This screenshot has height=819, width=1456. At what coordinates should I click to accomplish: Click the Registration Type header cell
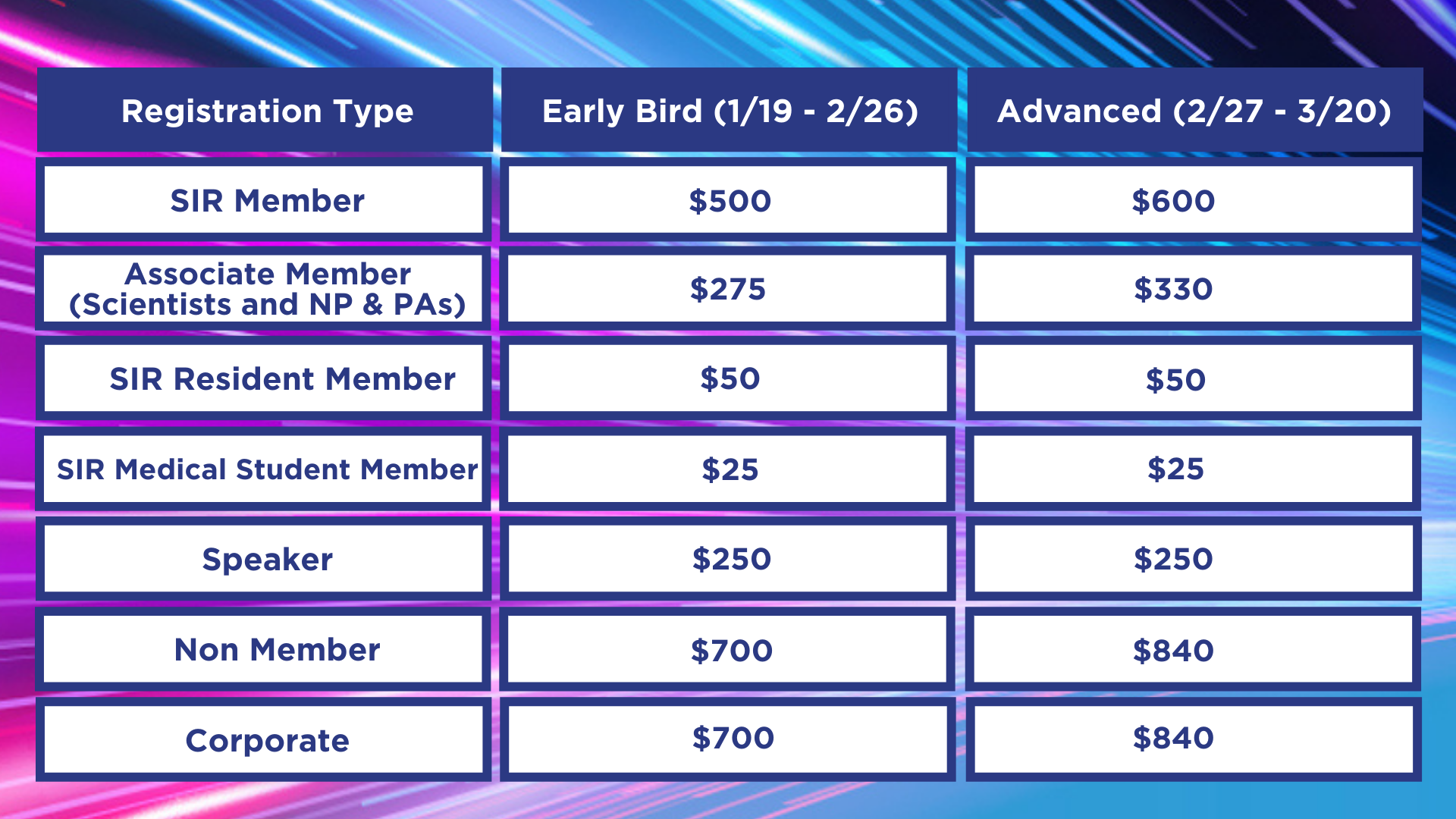[x=265, y=110]
